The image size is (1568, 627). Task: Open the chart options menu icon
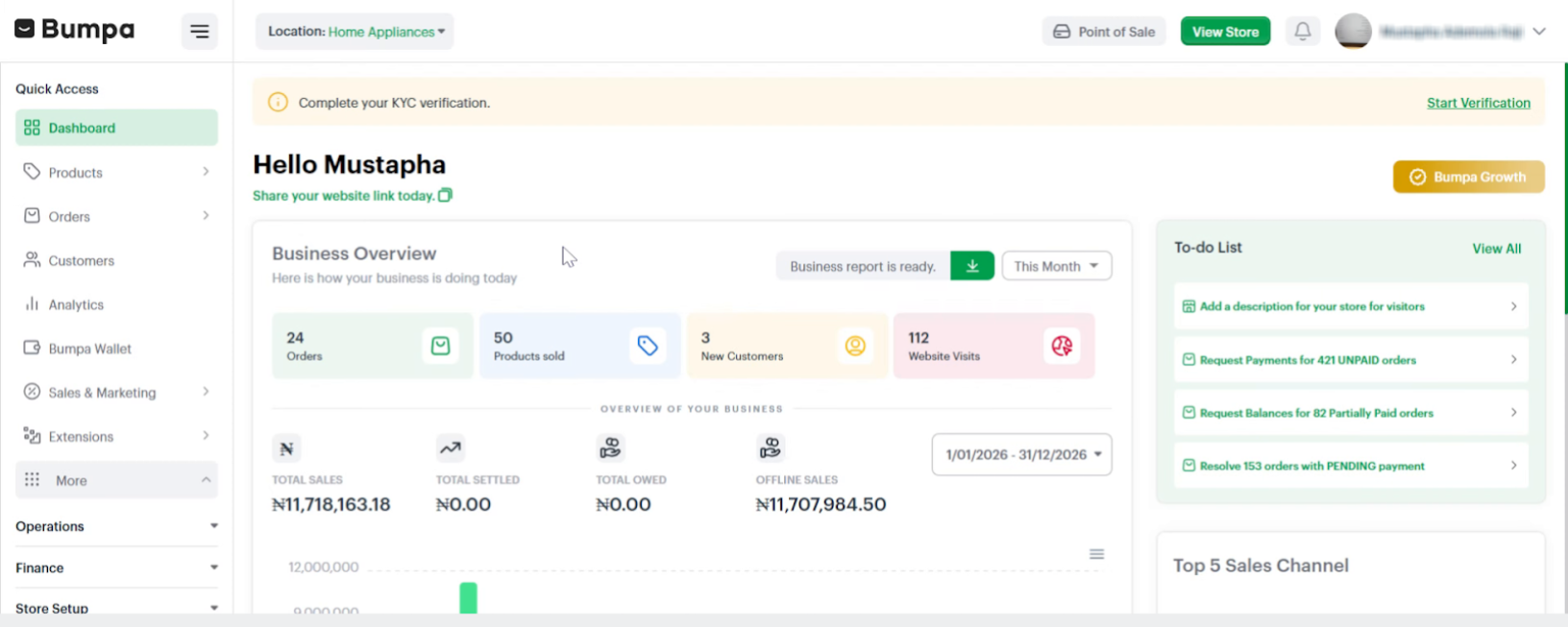(1096, 554)
